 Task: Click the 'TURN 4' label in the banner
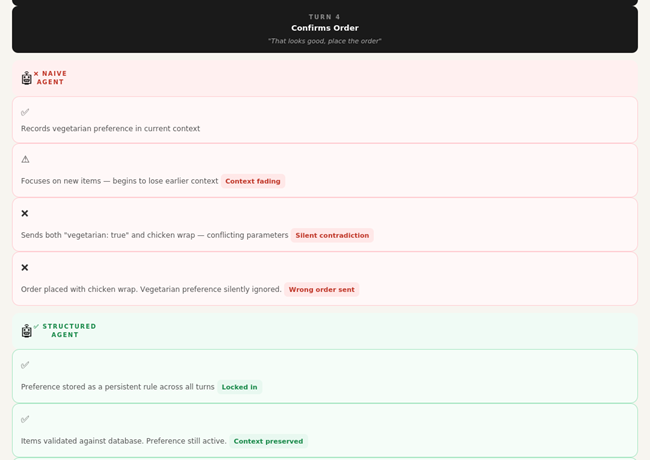(x=324, y=17)
